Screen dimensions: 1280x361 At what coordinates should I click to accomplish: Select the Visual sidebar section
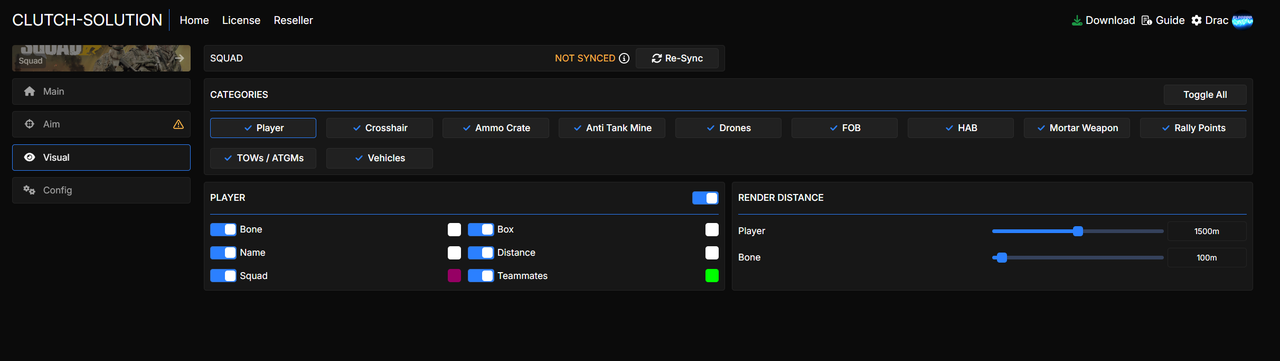tap(101, 157)
